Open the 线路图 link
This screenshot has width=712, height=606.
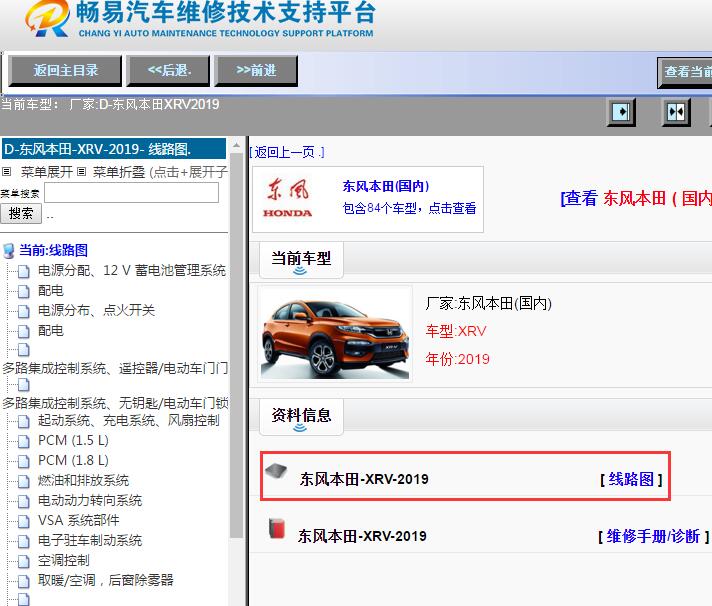point(631,479)
